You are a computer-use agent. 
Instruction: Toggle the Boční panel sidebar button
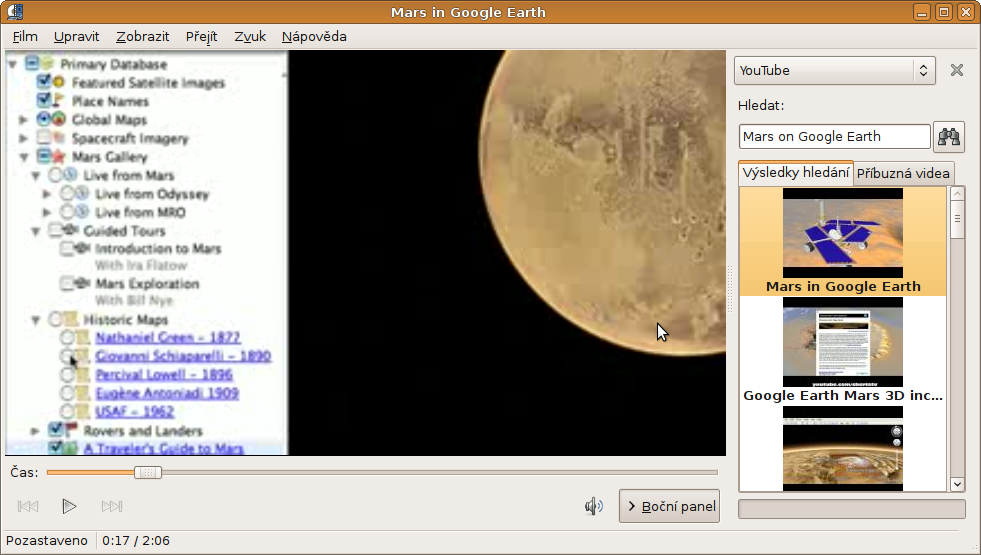point(669,506)
